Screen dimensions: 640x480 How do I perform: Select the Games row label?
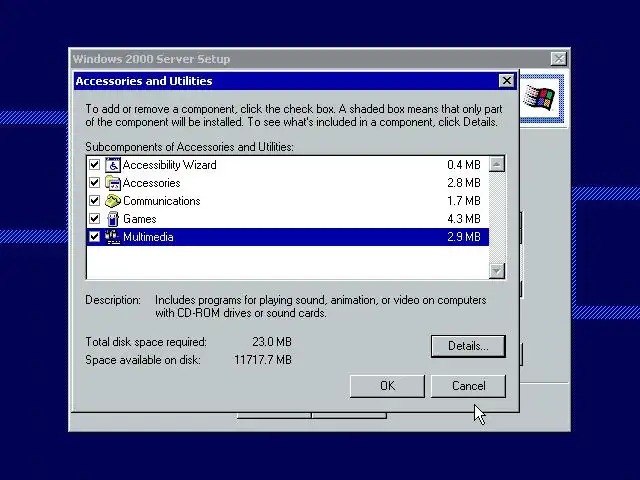[140, 219]
